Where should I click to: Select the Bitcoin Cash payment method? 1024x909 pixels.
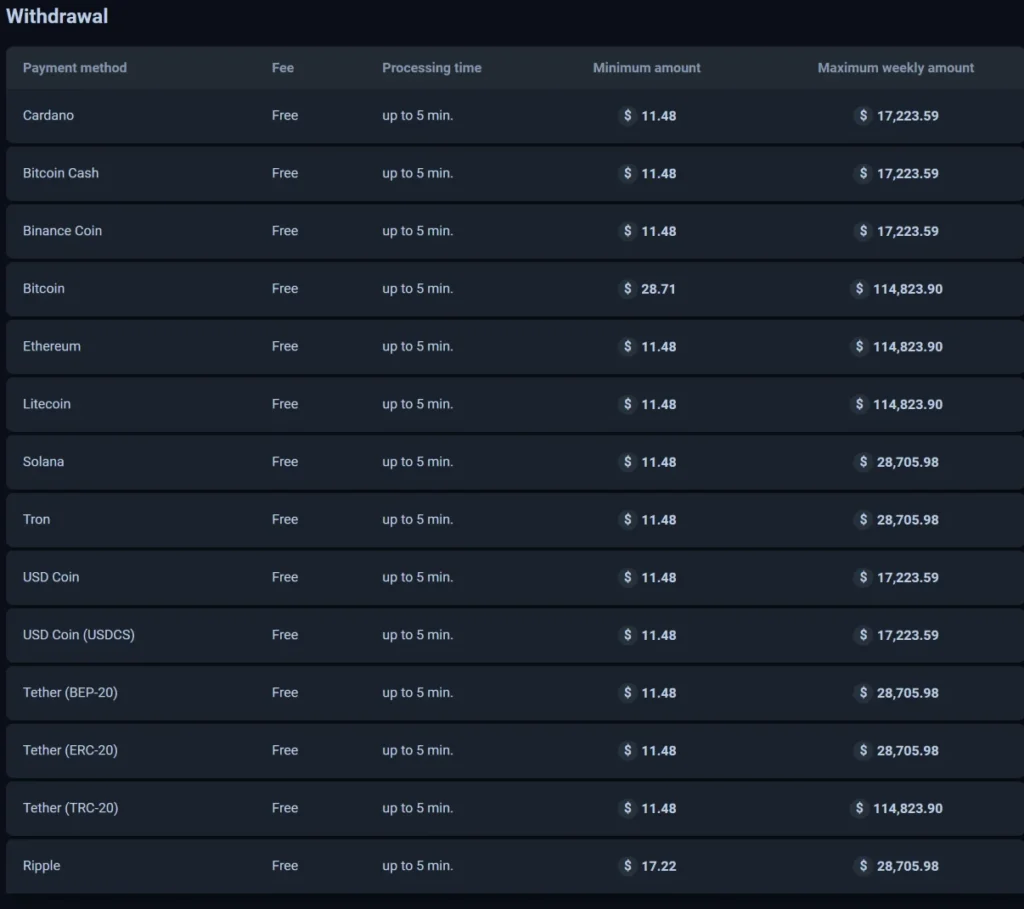coord(61,173)
